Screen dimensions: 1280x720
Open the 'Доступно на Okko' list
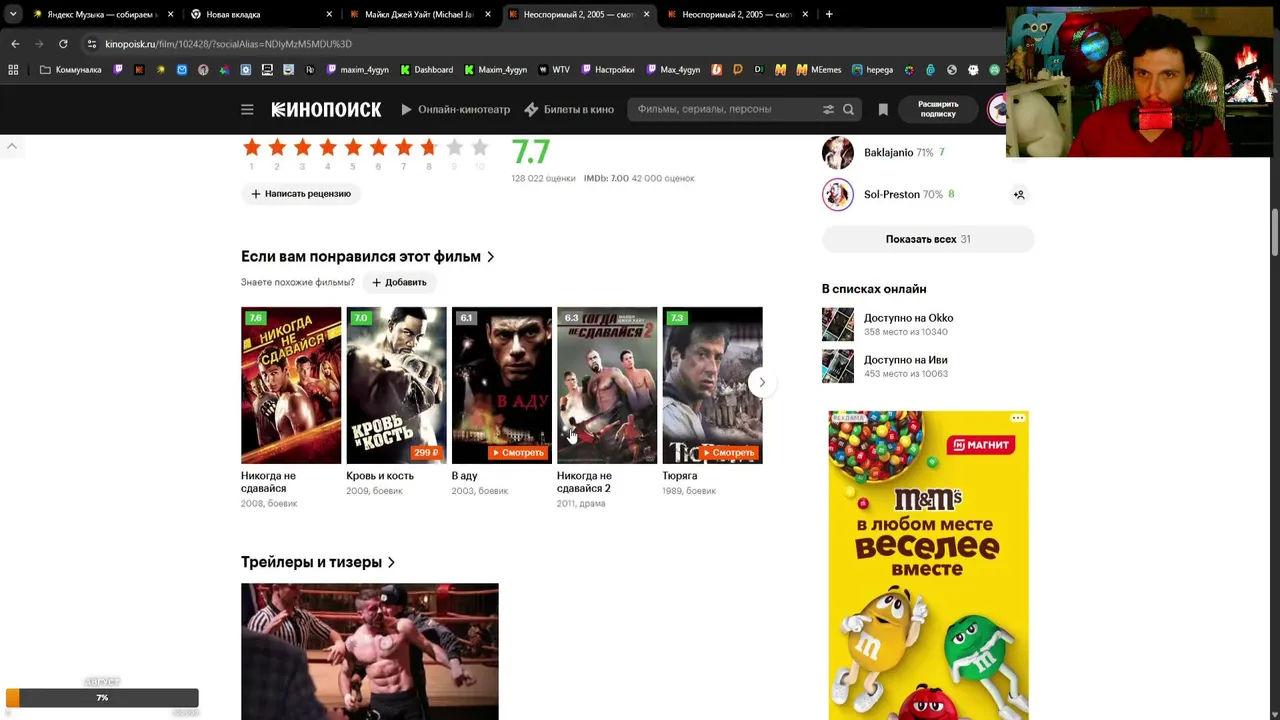click(x=908, y=318)
